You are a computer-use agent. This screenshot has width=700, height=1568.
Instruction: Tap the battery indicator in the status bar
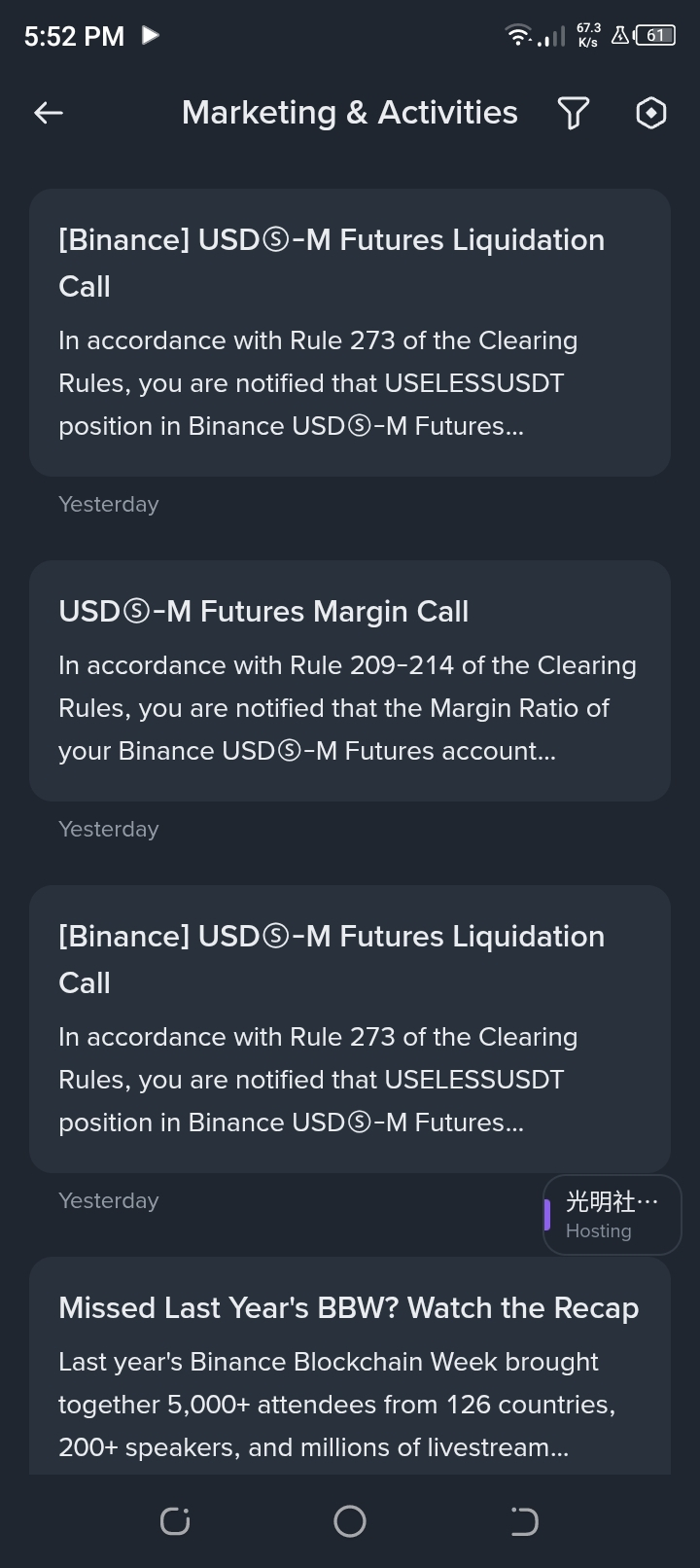(655, 36)
